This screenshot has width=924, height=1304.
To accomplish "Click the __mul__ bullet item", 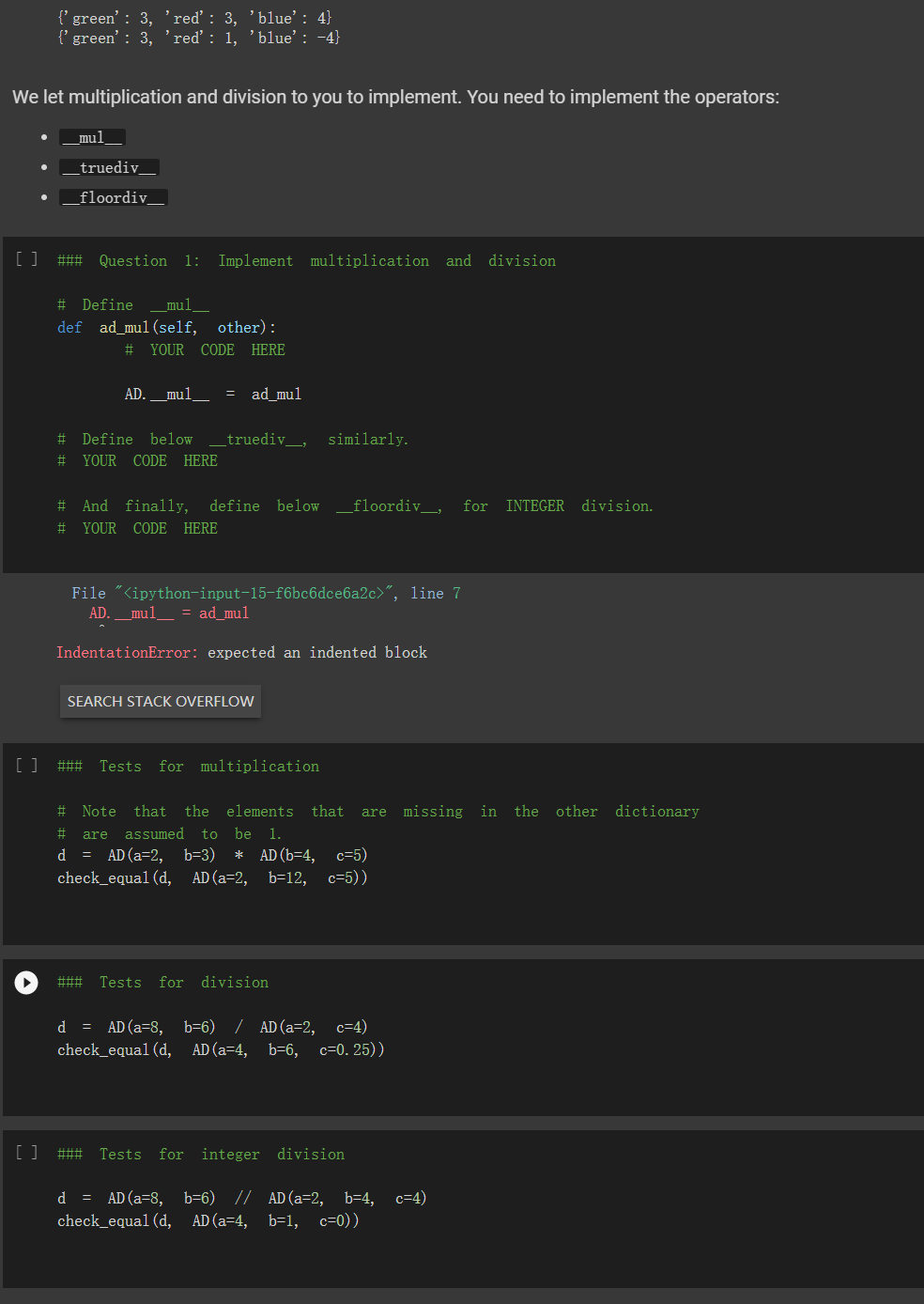I will click(x=92, y=137).
